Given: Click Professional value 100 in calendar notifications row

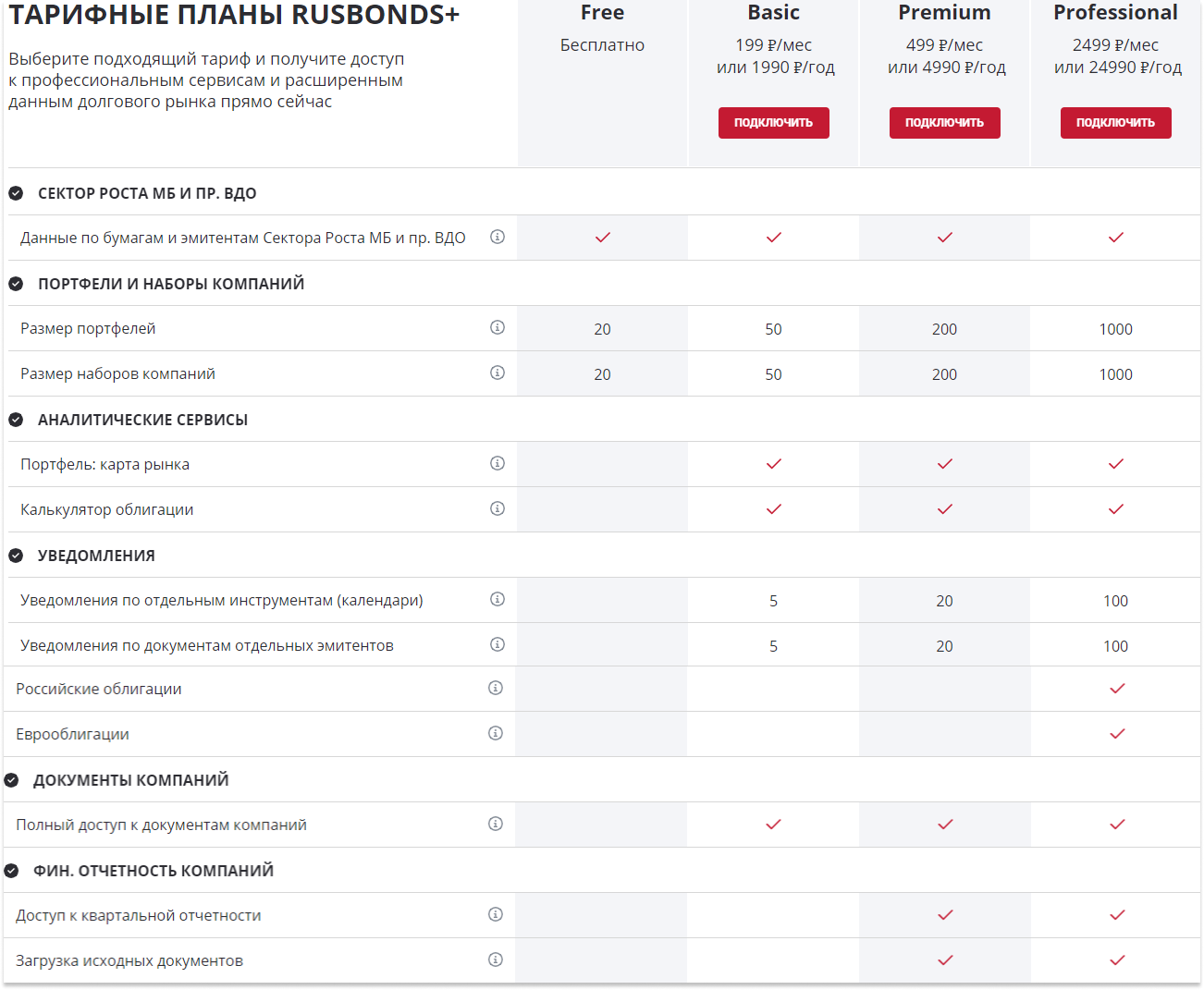Looking at the screenshot, I should pyautogui.click(x=1116, y=601).
